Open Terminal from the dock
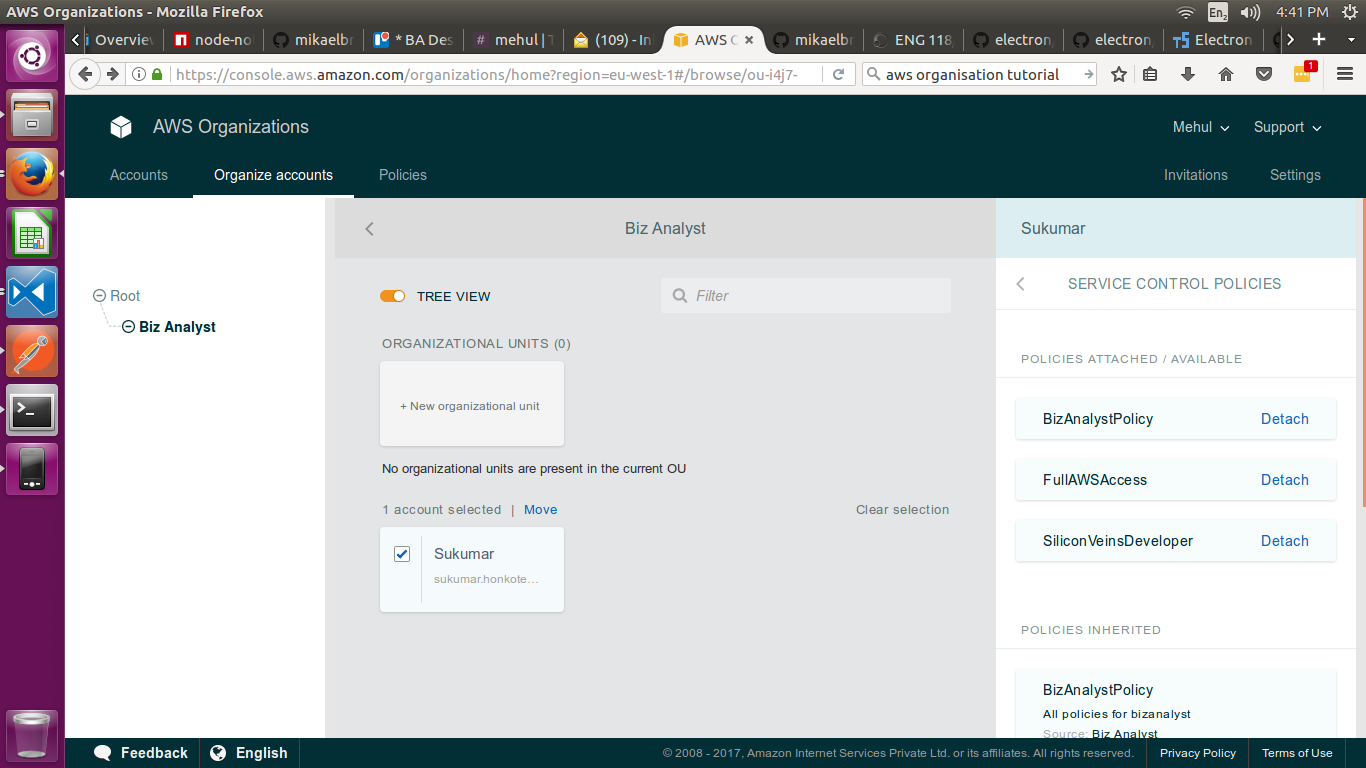Viewport: 1366px width, 768px height. (32, 410)
